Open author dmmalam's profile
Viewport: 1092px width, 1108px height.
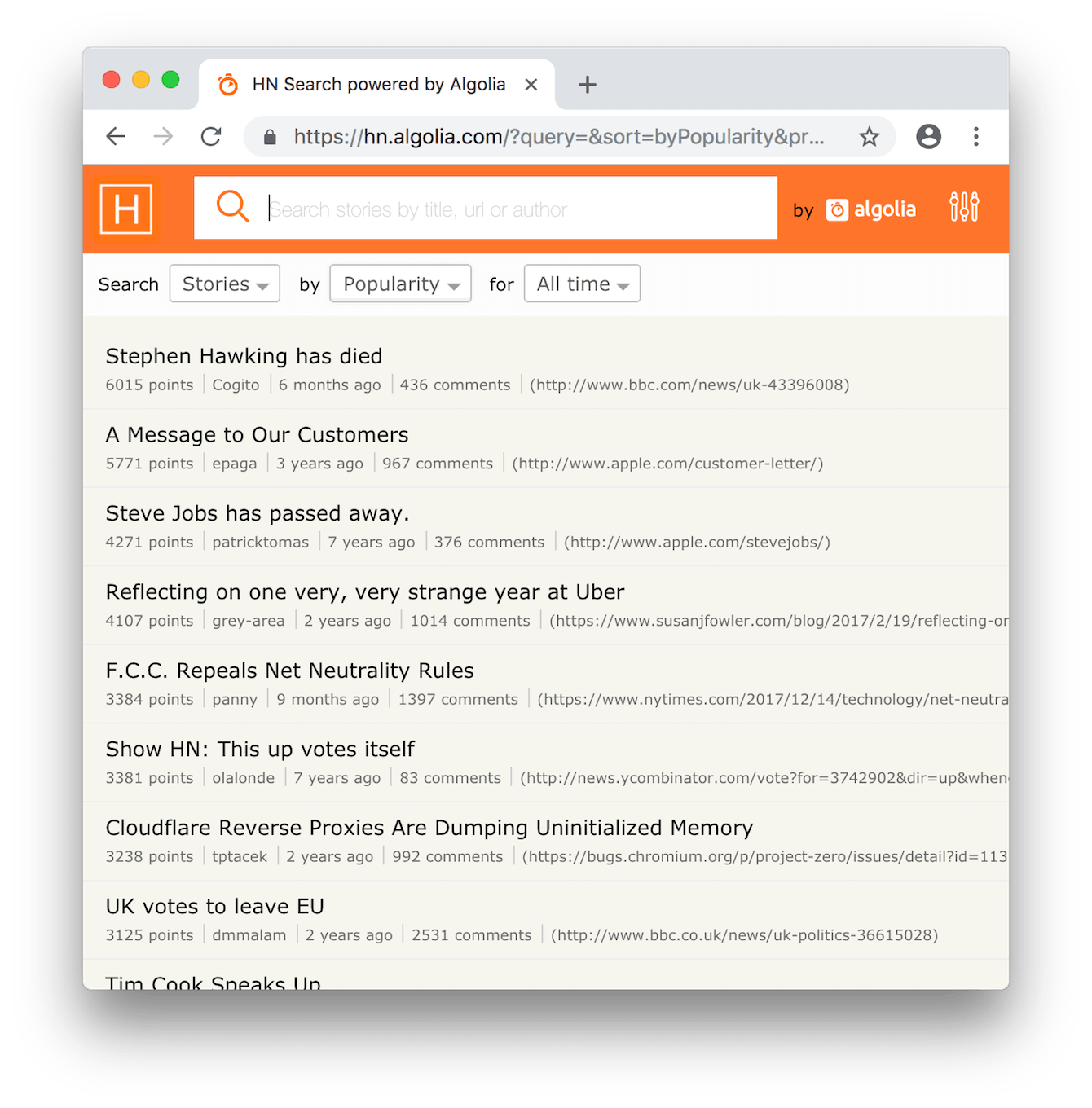click(249, 935)
